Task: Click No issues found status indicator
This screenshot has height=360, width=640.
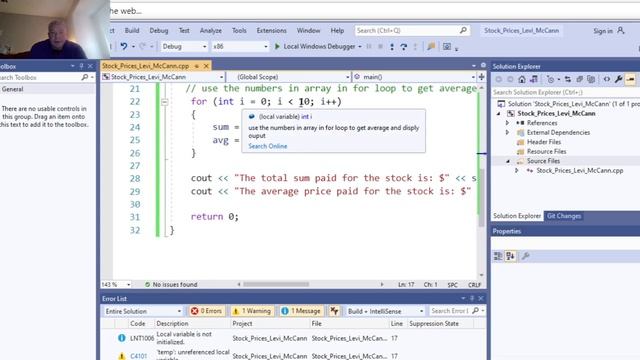Action: pyautogui.click(x=171, y=284)
